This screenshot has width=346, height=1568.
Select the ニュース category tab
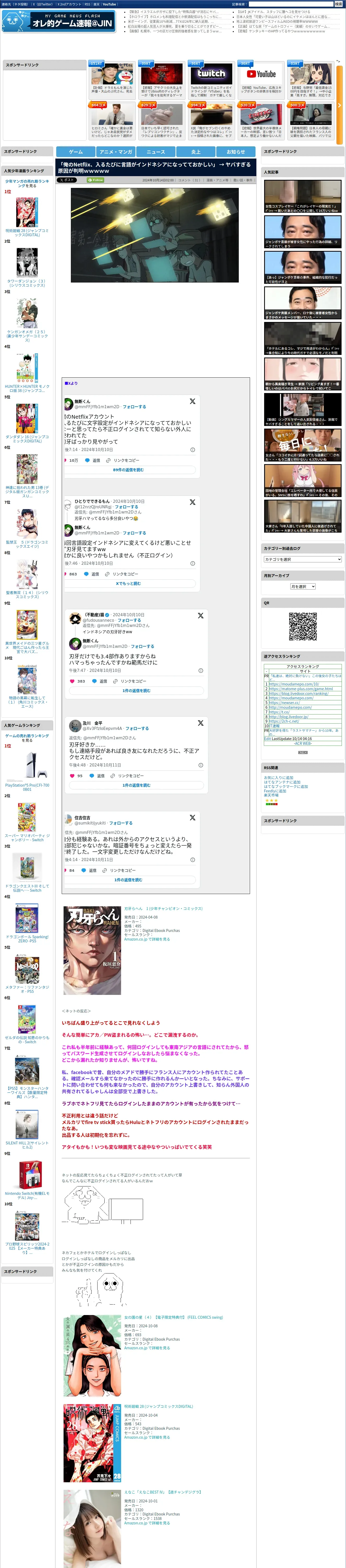pyautogui.click(x=156, y=152)
